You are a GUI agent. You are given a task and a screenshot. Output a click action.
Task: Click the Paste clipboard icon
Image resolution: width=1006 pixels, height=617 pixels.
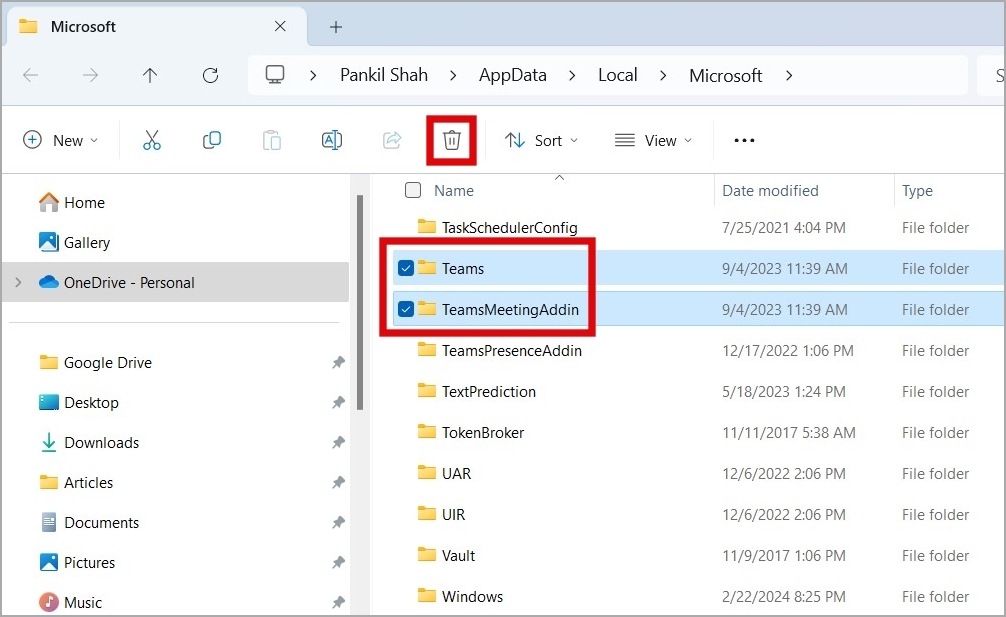[x=271, y=140]
